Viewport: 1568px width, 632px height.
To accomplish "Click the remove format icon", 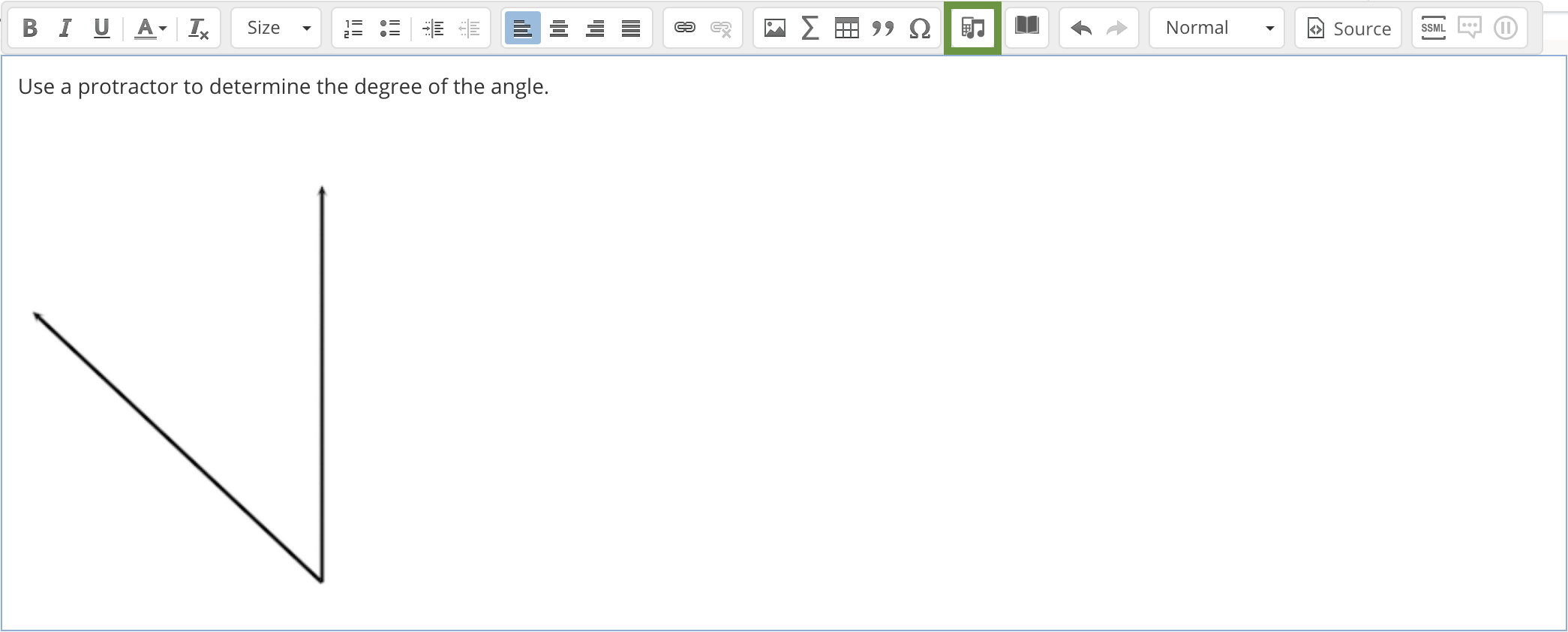I will coord(198,29).
